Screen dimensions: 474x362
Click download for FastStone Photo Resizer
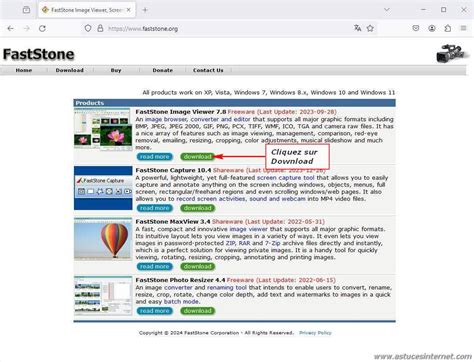click(198, 311)
